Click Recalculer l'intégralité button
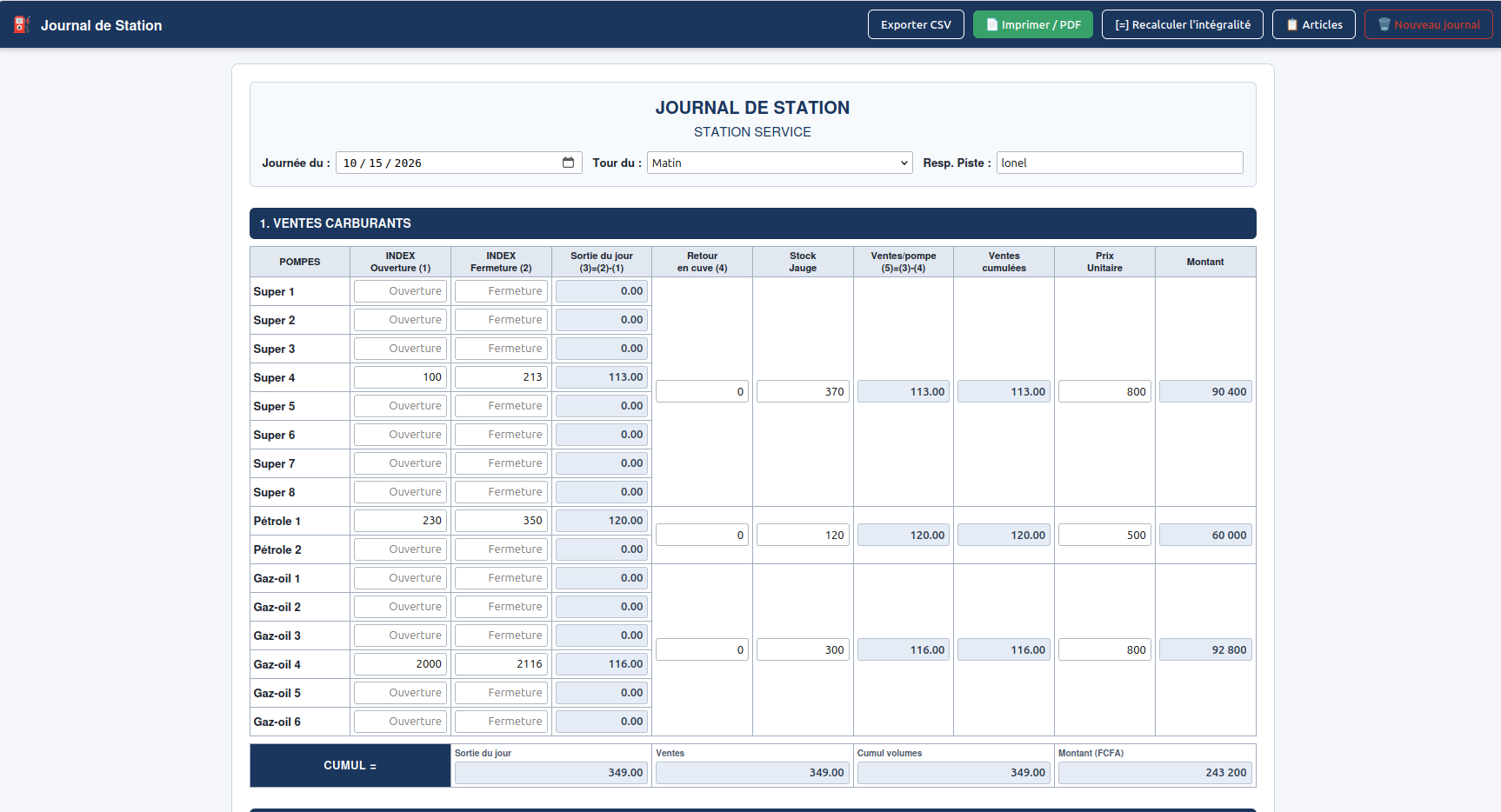 1183,24
